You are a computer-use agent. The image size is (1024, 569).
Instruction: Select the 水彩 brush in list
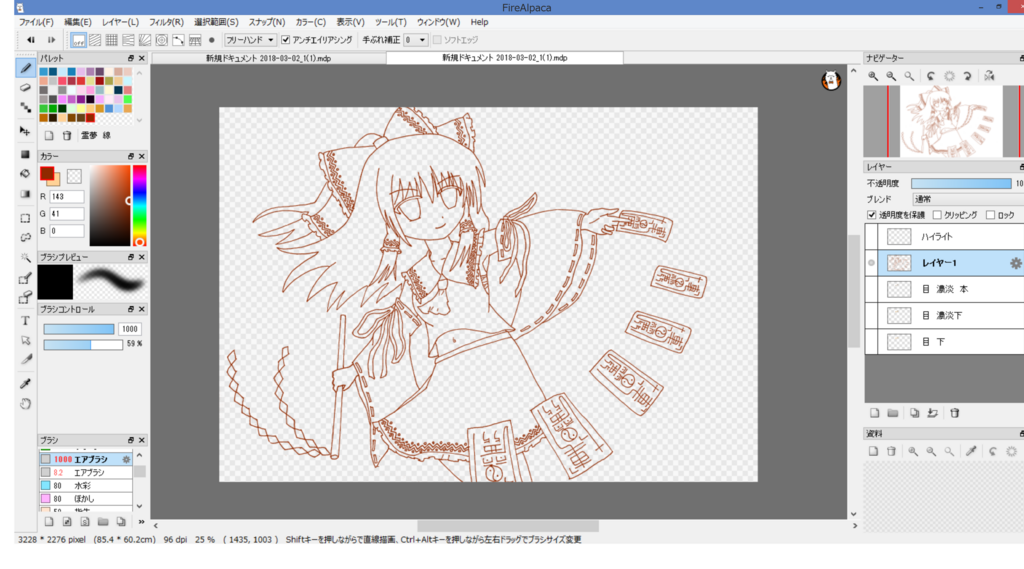pyautogui.click(x=86, y=485)
